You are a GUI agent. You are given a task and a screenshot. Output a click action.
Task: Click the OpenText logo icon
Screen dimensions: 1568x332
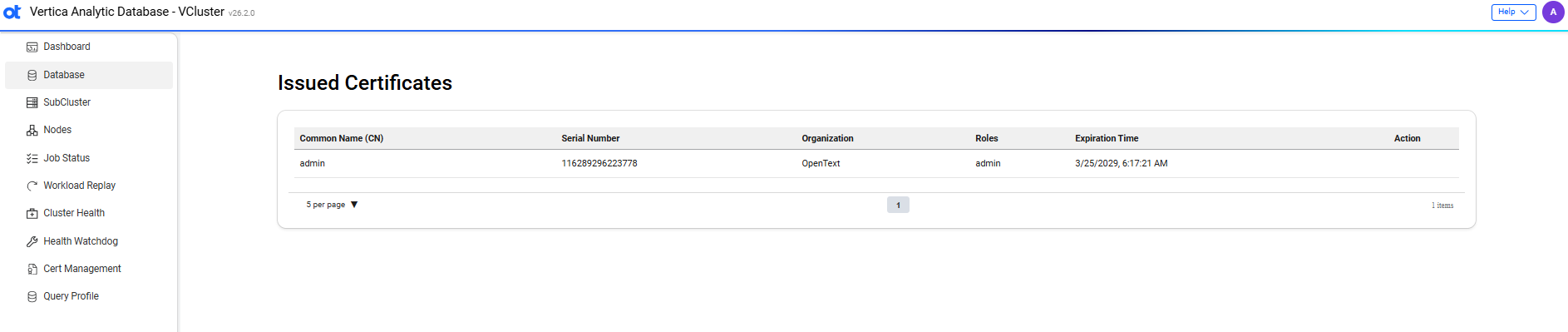click(12, 12)
